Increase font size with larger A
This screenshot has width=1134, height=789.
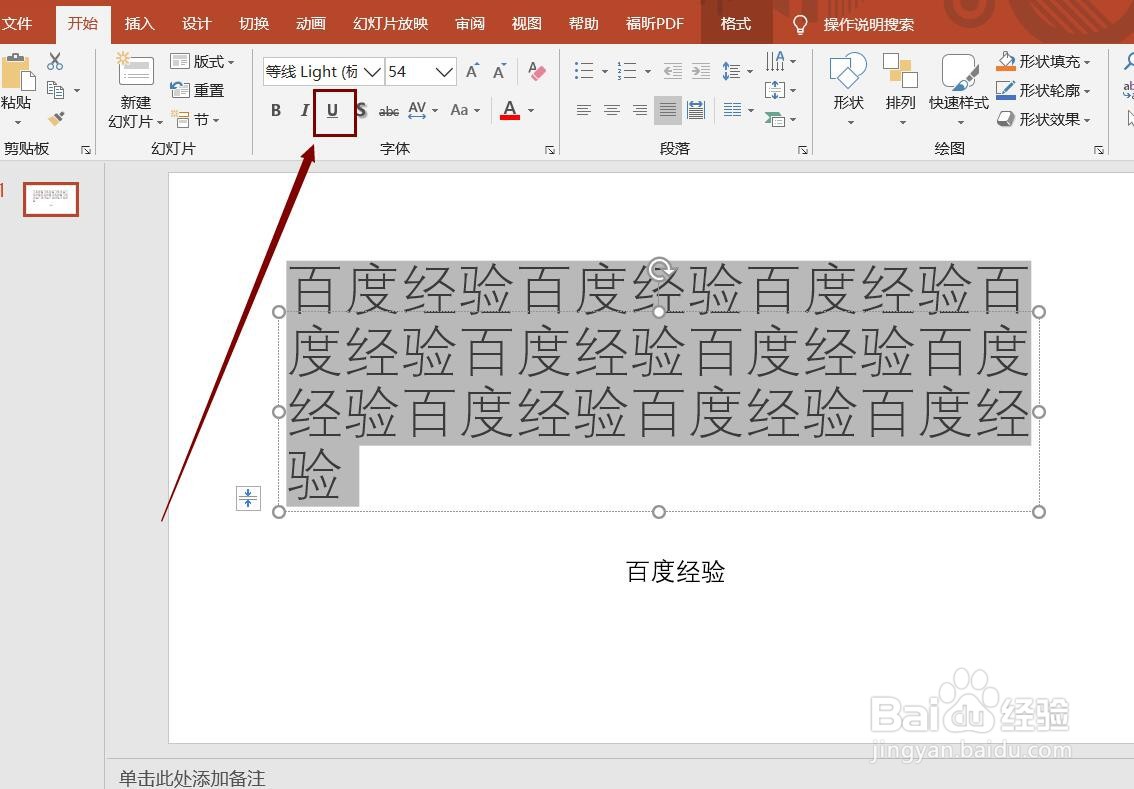(x=473, y=71)
